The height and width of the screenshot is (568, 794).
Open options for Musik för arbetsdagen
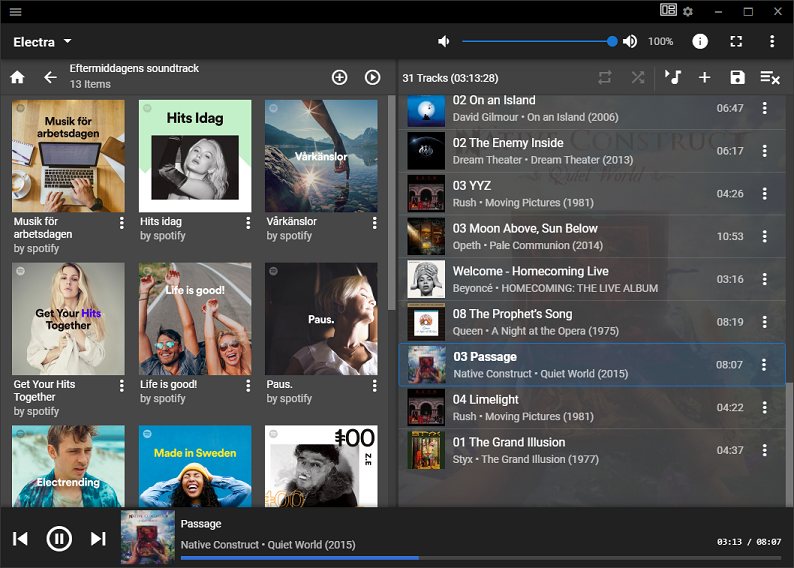pyautogui.click(x=122, y=223)
